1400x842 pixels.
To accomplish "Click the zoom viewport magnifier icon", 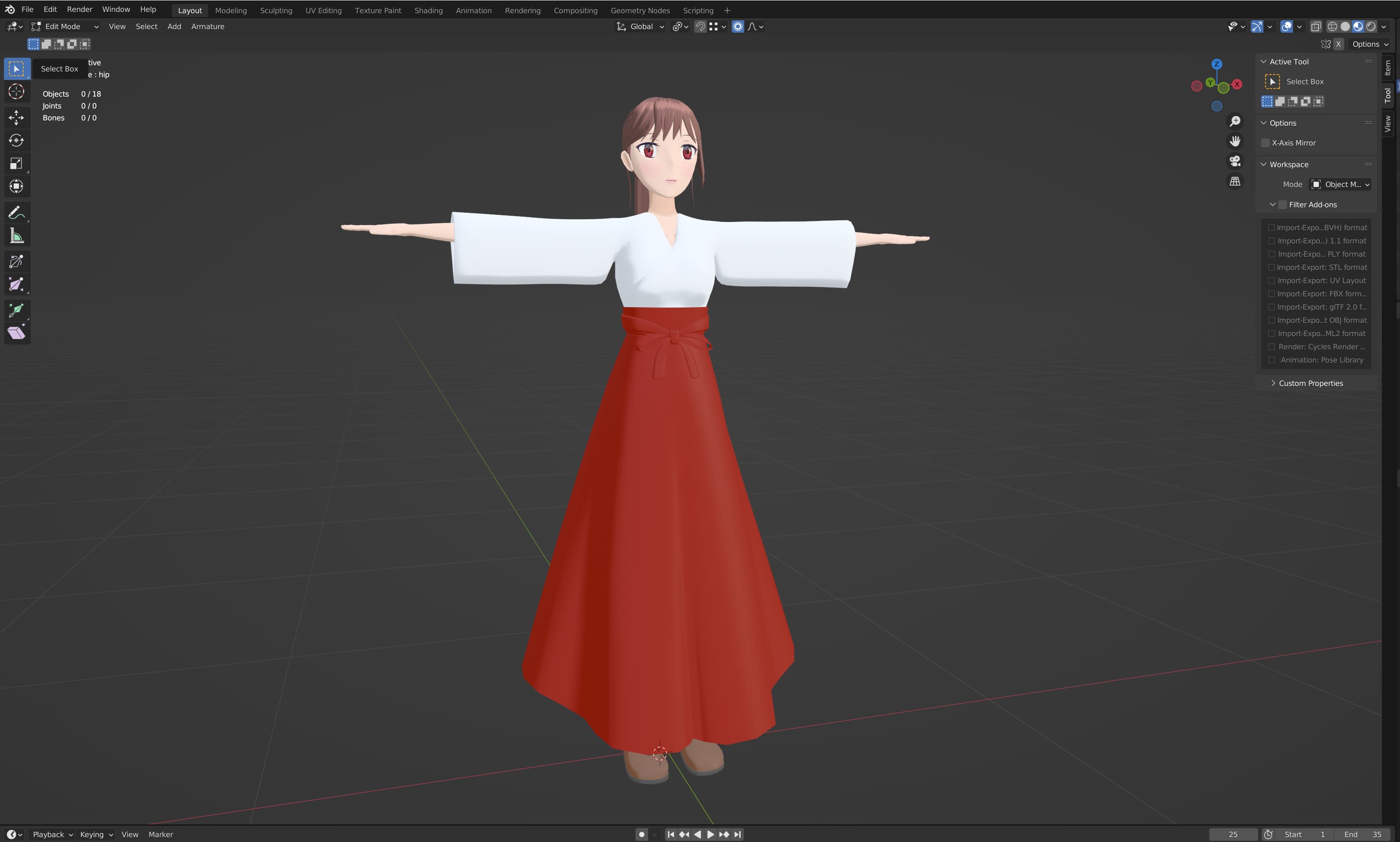I will click(1235, 121).
